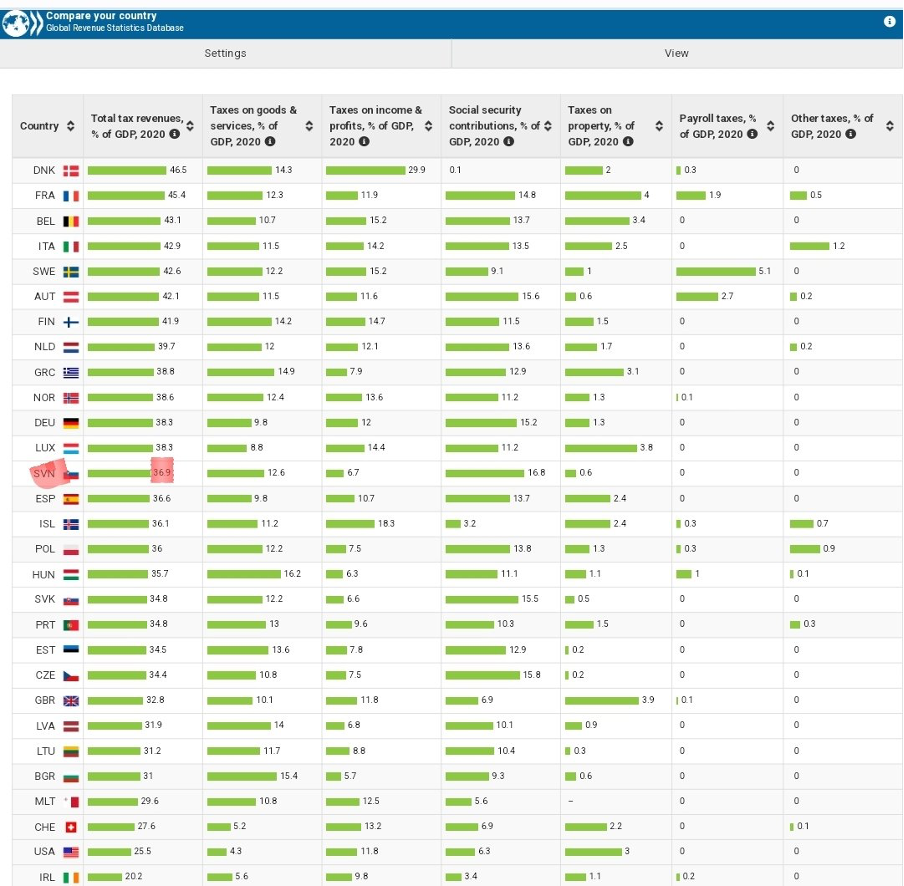Click the Portugal flag icon
Screen dimensions: 904x886
71,625
